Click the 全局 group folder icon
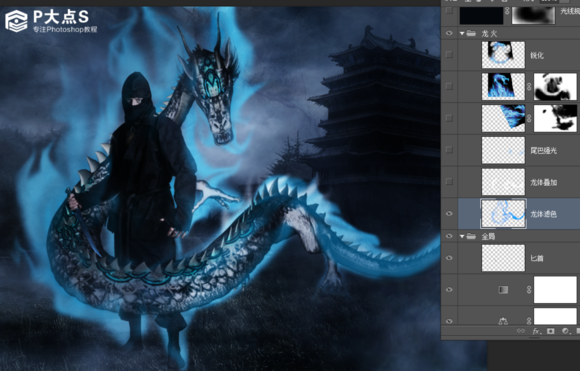Image resolution: width=580 pixels, height=371 pixels. (x=471, y=236)
